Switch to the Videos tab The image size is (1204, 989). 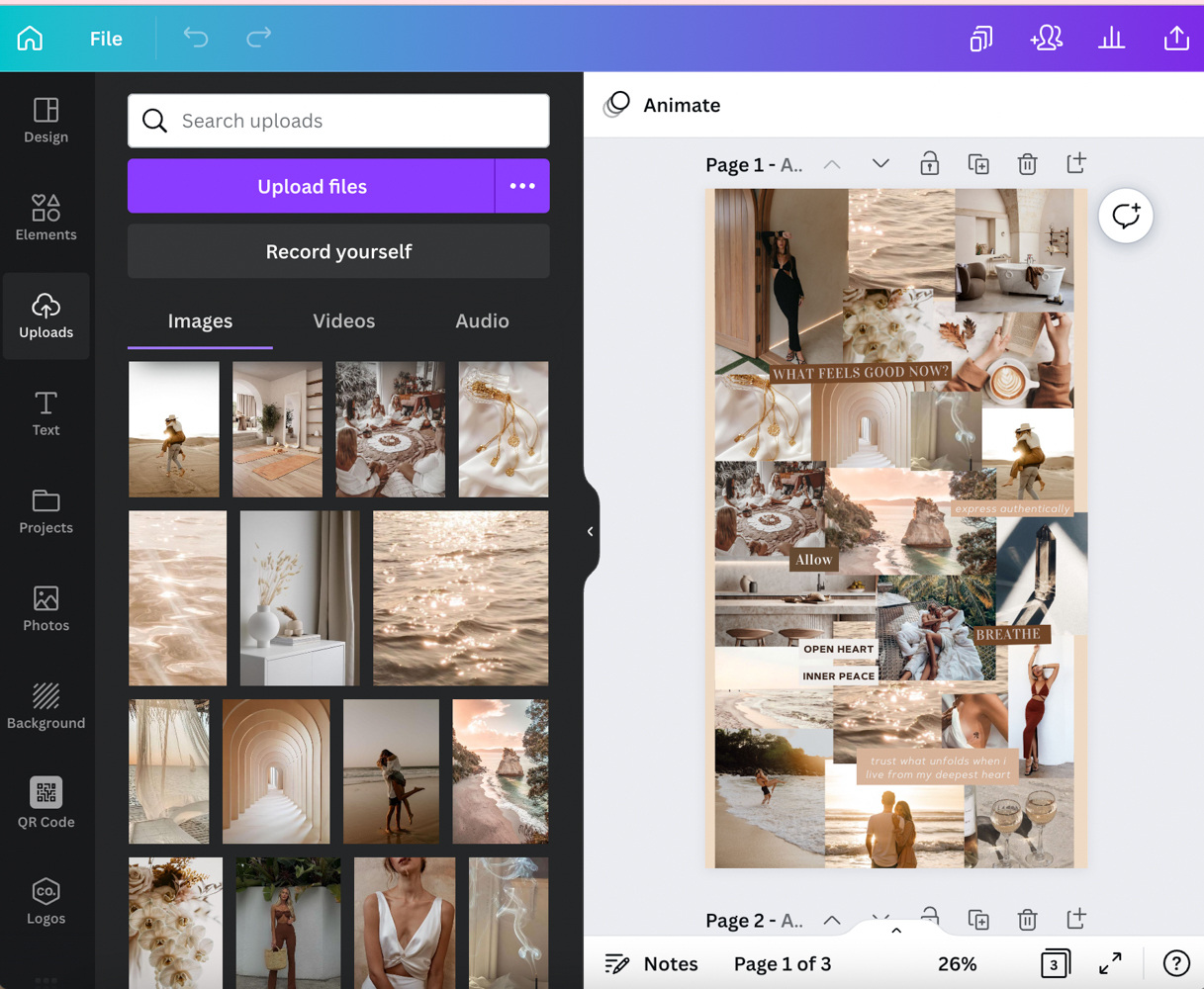click(344, 321)
